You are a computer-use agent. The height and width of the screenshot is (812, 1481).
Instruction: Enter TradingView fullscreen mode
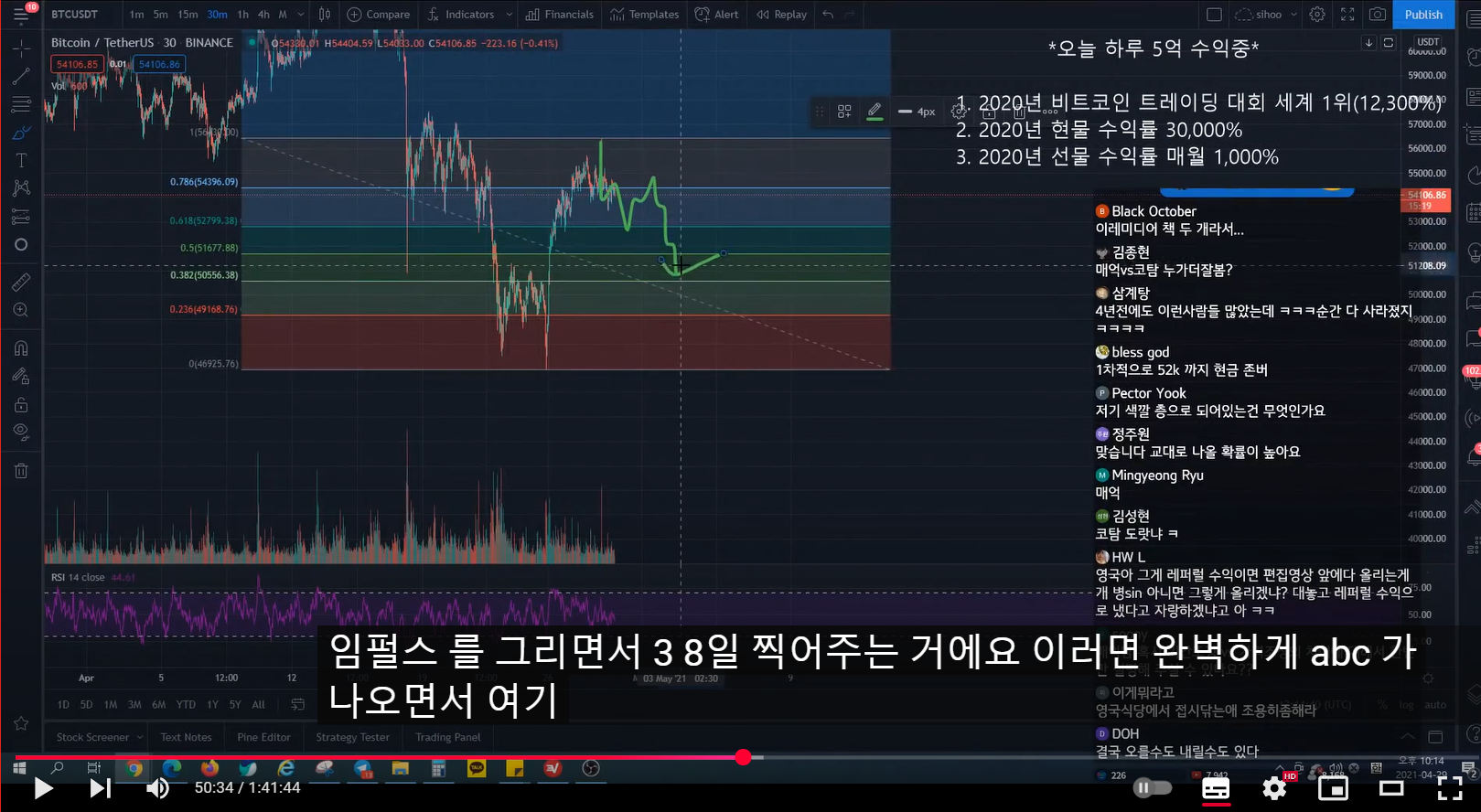pos(1347,15)
